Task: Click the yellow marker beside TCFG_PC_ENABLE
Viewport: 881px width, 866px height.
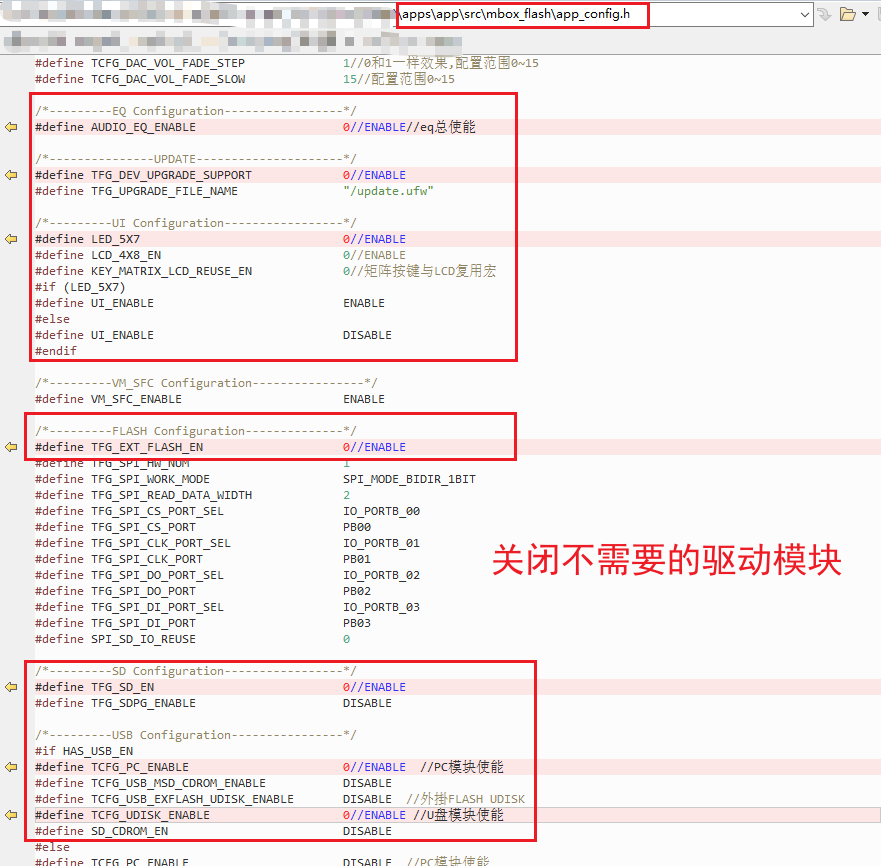Action: point(10,766)
